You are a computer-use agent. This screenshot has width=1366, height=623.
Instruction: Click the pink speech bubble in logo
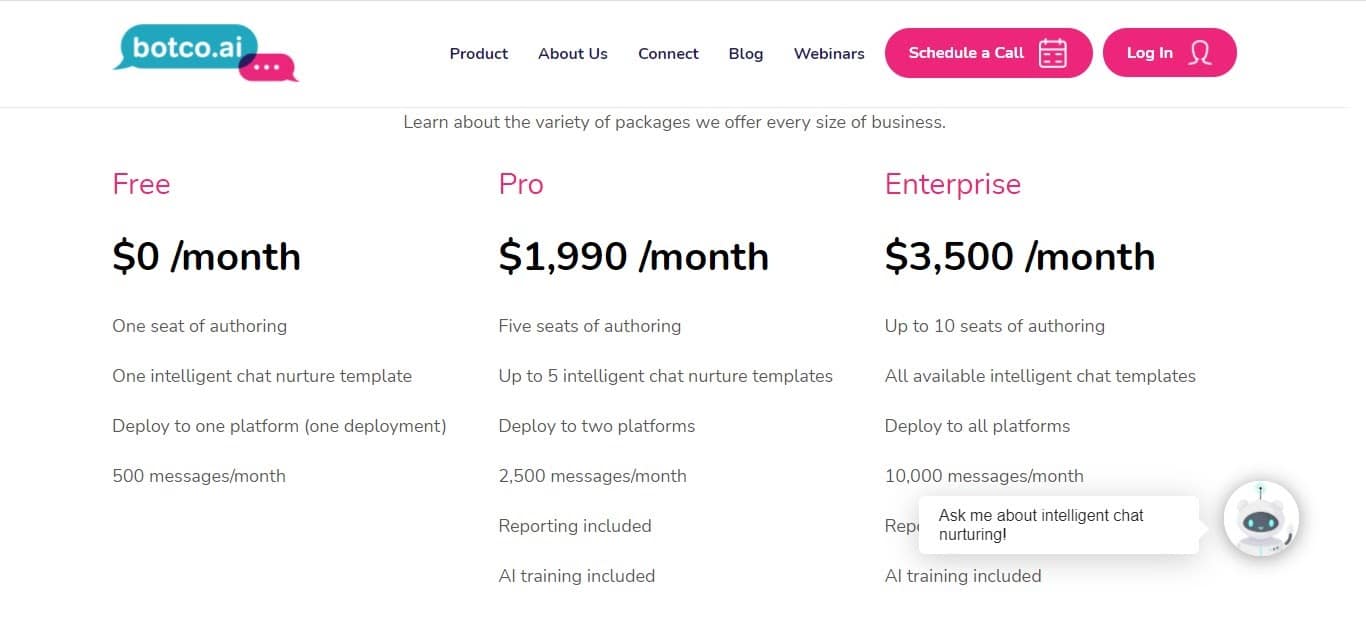pos(268,67)
